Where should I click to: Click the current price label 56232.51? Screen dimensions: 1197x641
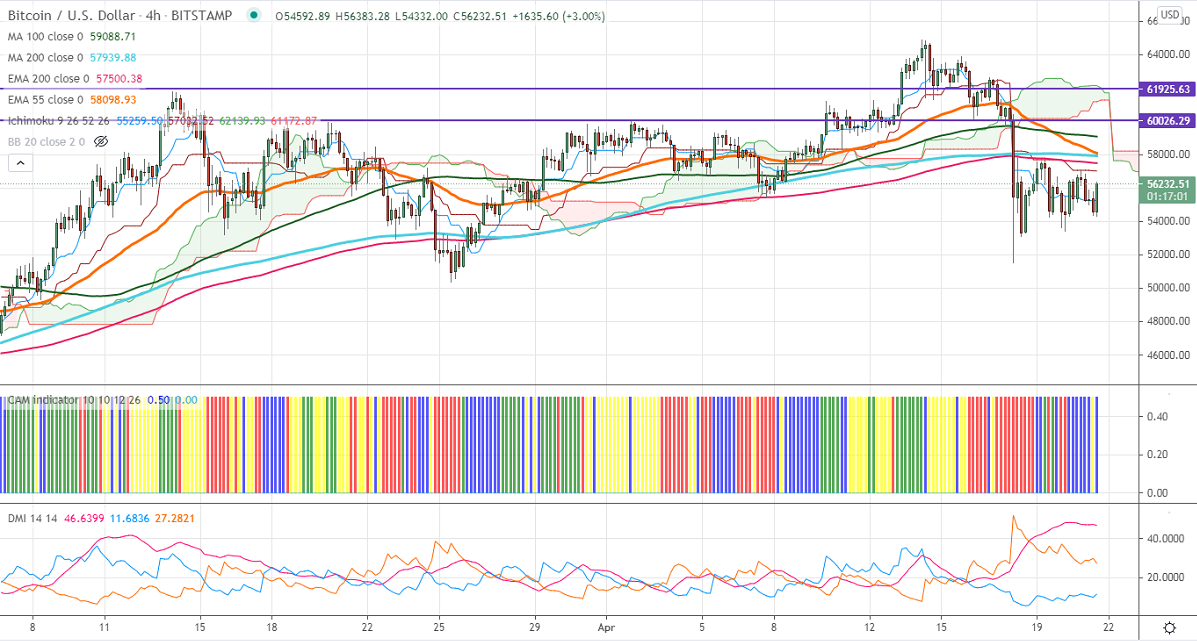point(1166,183)
